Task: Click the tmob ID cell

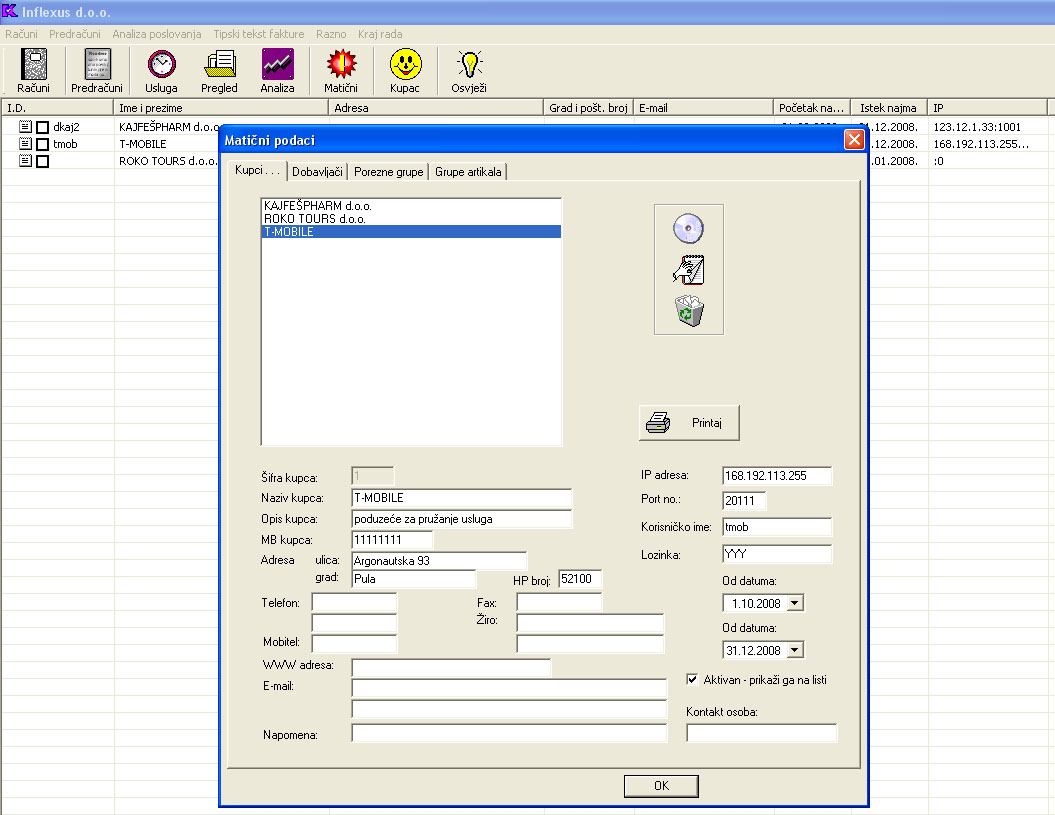Action: tap(65, 144)
